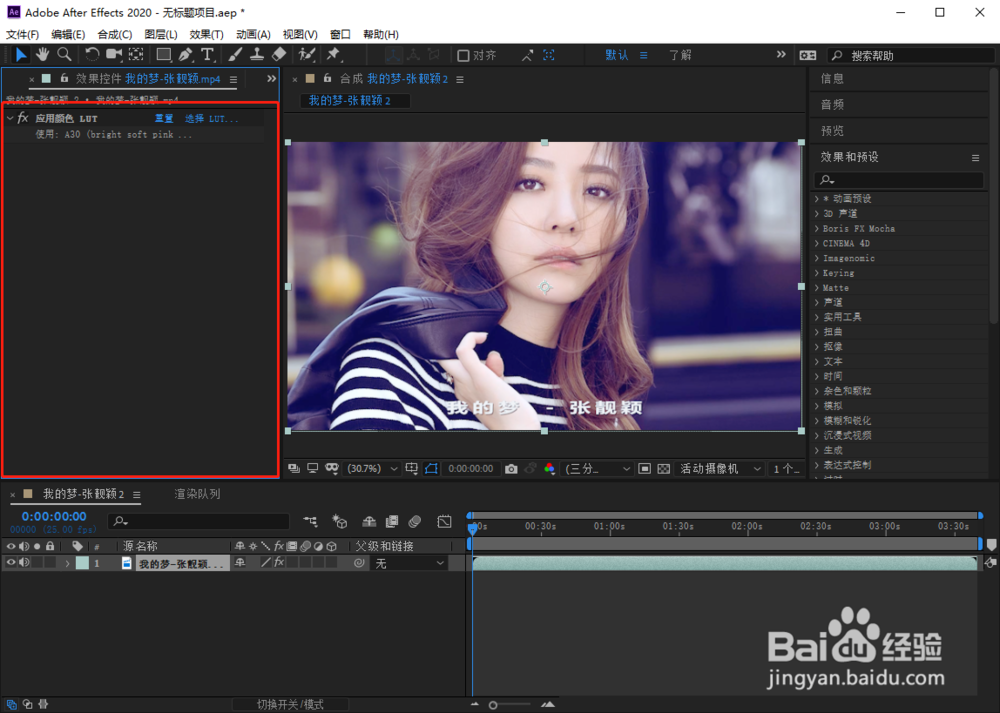This screenshot has height=713, width=1000.
Task: Select the Eraser tool
Action: pos(279,55)
